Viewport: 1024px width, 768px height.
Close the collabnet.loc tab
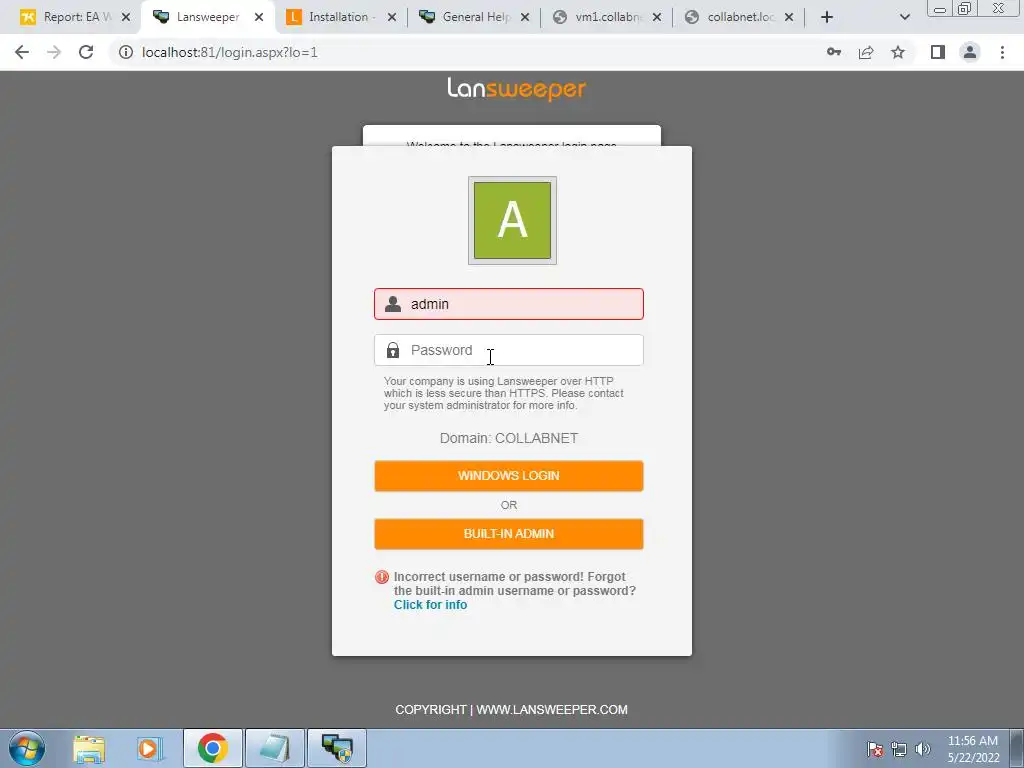tap(789, 17)
